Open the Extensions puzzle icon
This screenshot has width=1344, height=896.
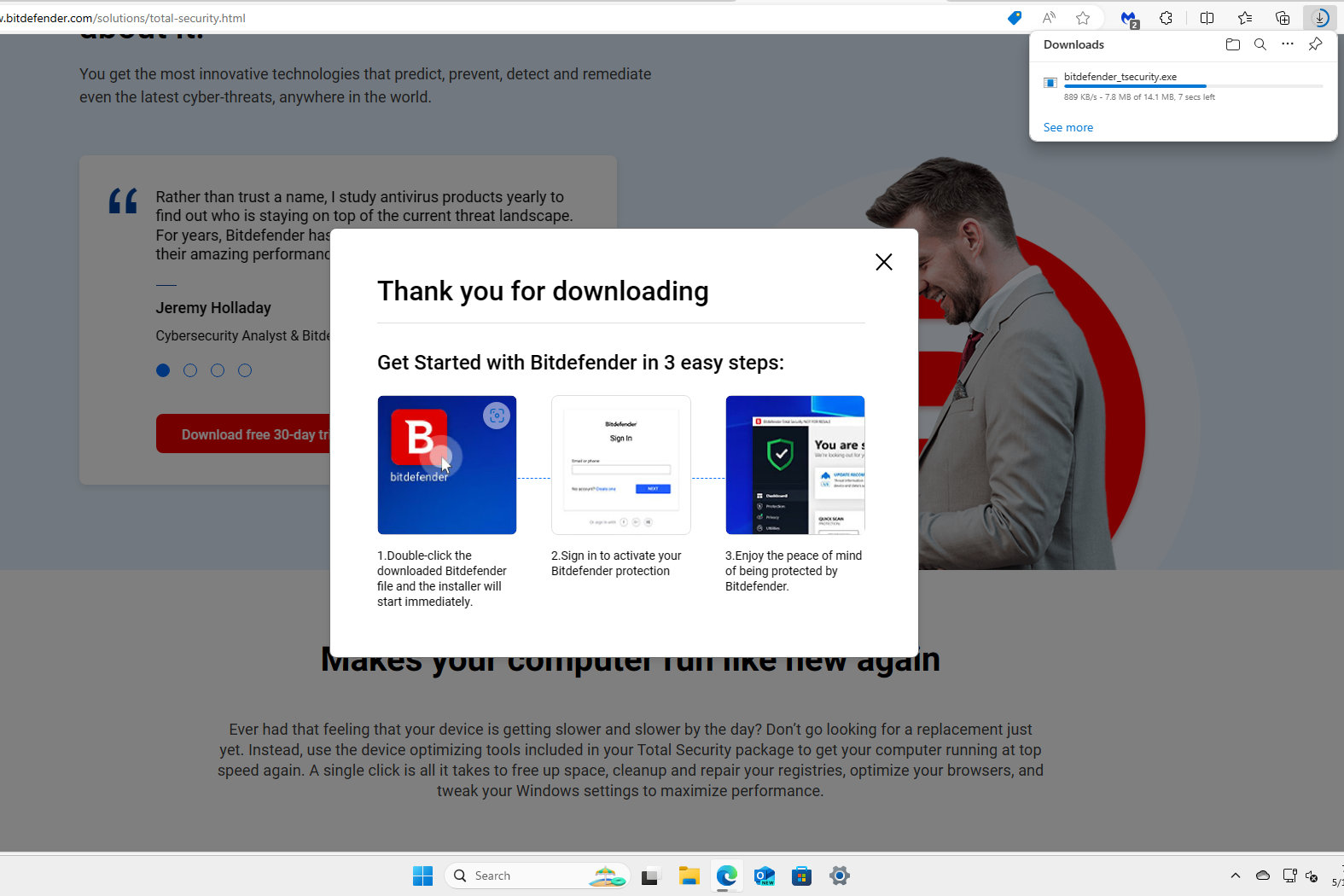tap(1166, 18)
